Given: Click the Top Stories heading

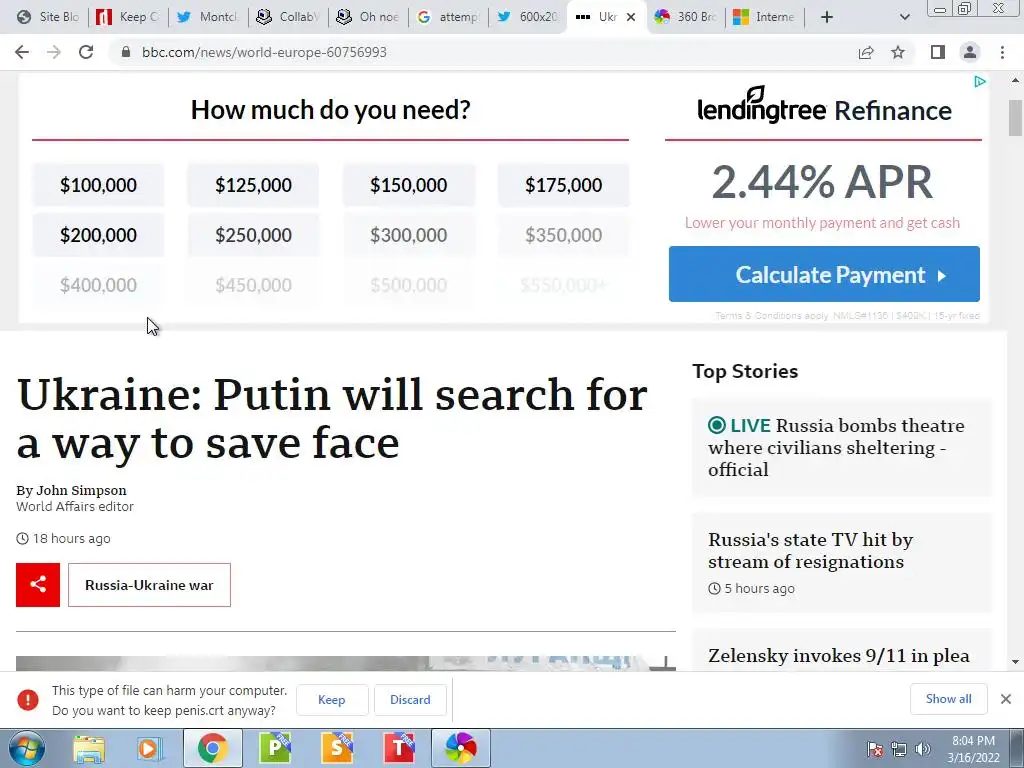Looking at the screenshot, I should point(745,371).
